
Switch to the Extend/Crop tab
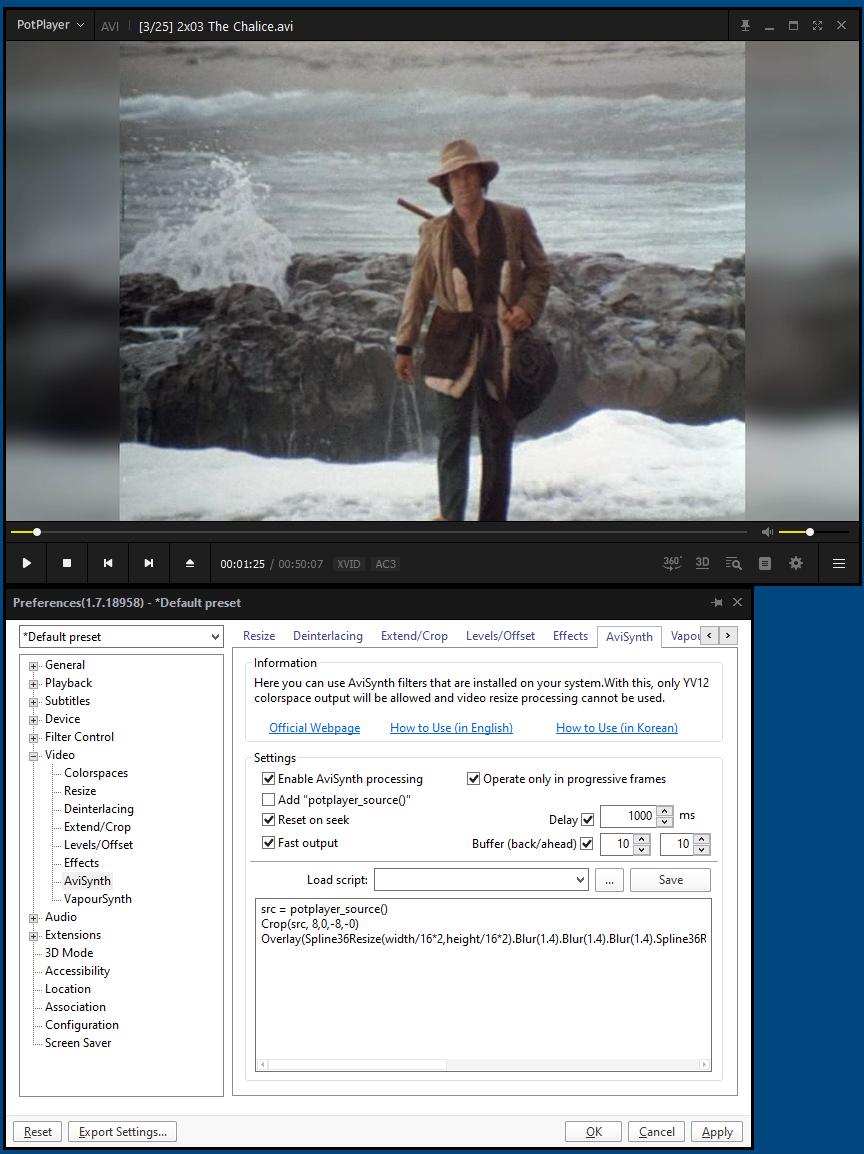click(414, 636)
